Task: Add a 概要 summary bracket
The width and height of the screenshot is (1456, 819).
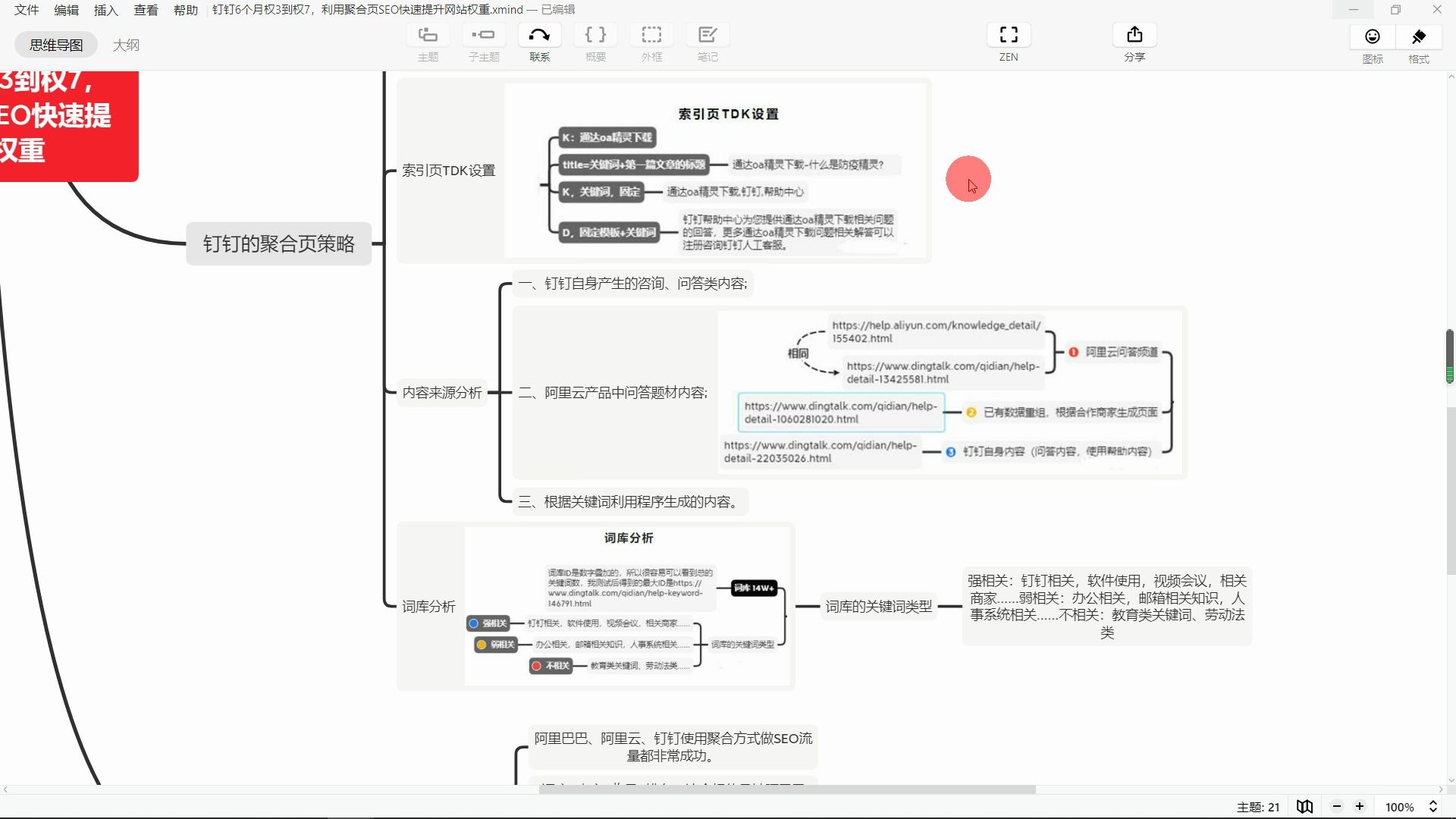Action: [595, 43]
